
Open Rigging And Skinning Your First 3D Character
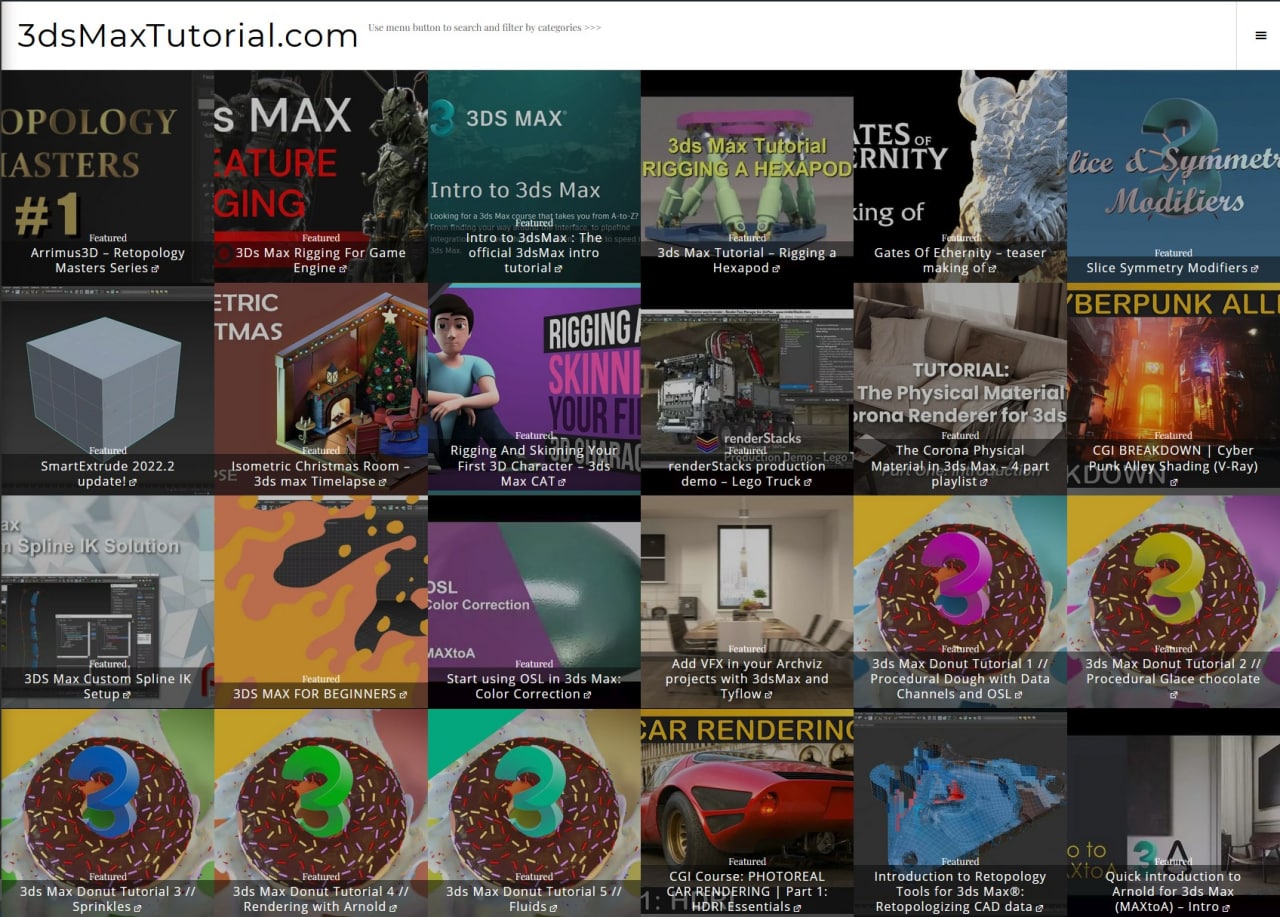(534, 466)
